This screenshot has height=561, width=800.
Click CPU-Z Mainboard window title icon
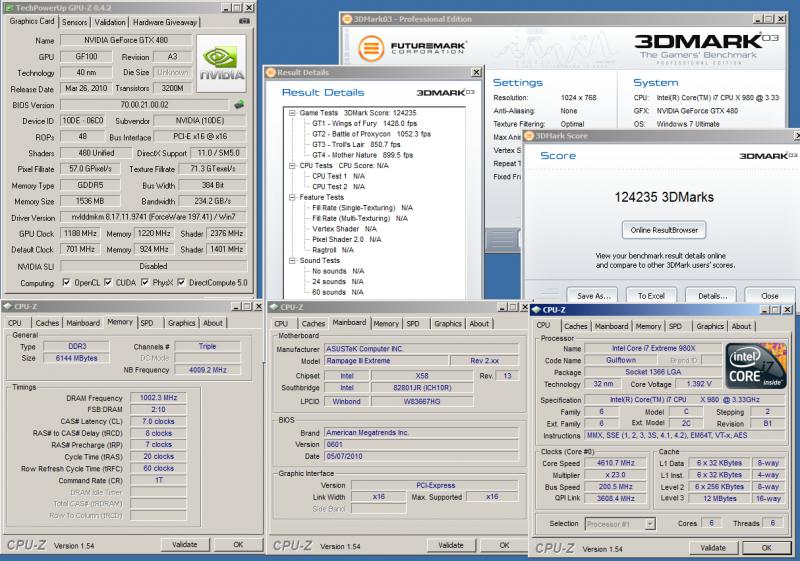(273, 307)
